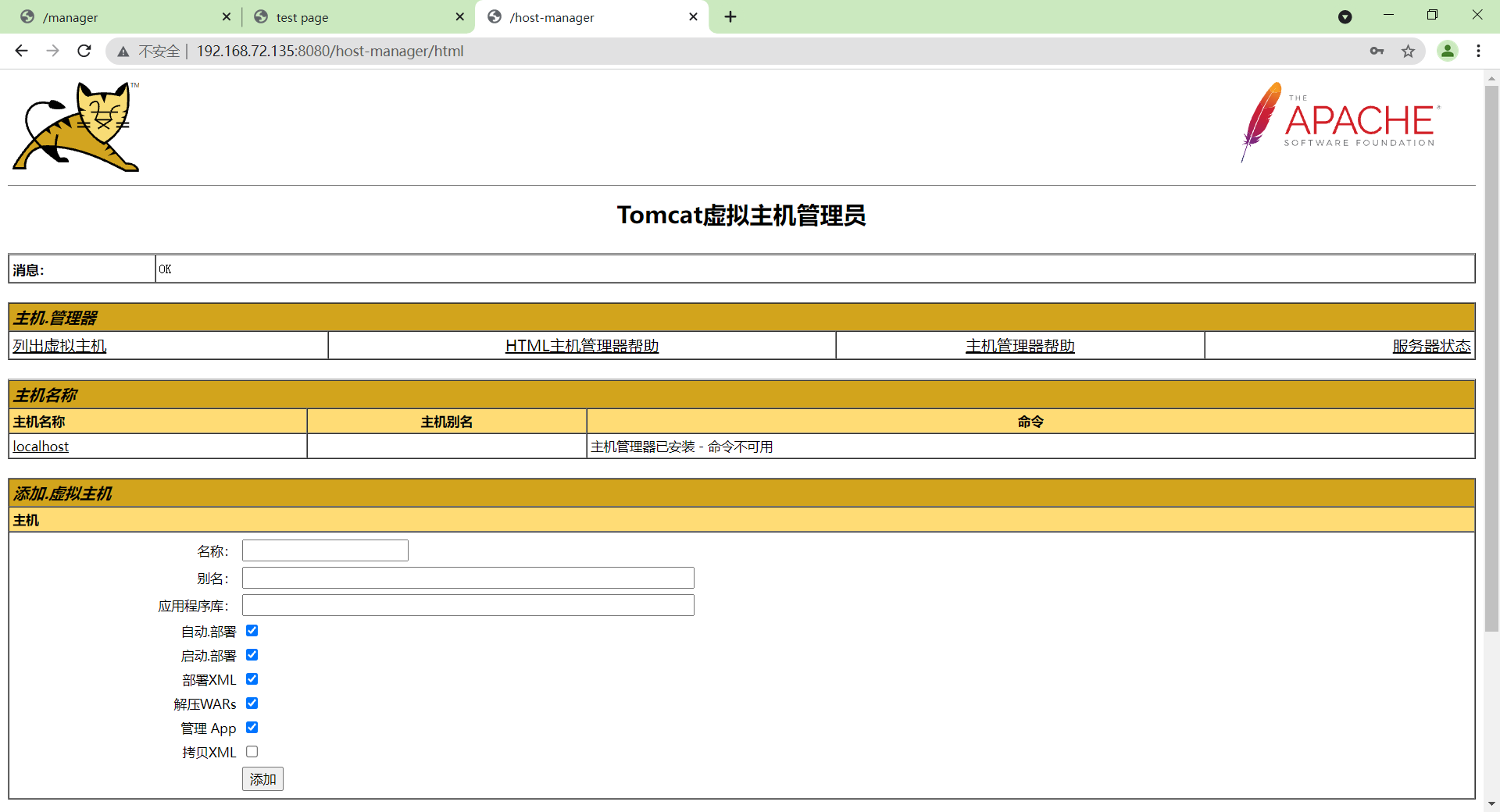The image size is (1500, 812).
Task: Focus the 别名 input field
Action: tap(468, 578)
